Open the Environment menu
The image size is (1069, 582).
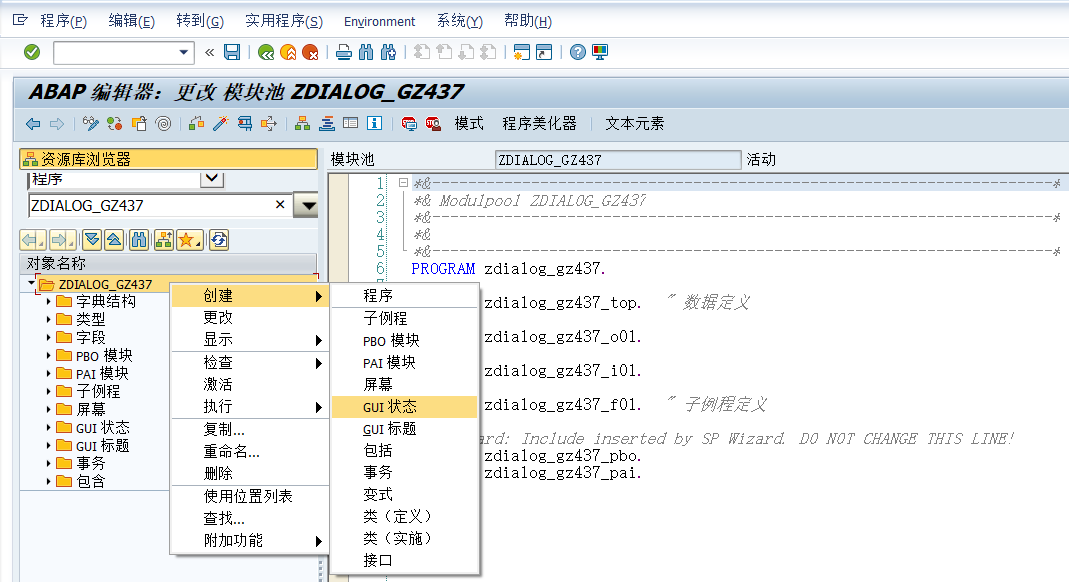[x=378, y=21]
